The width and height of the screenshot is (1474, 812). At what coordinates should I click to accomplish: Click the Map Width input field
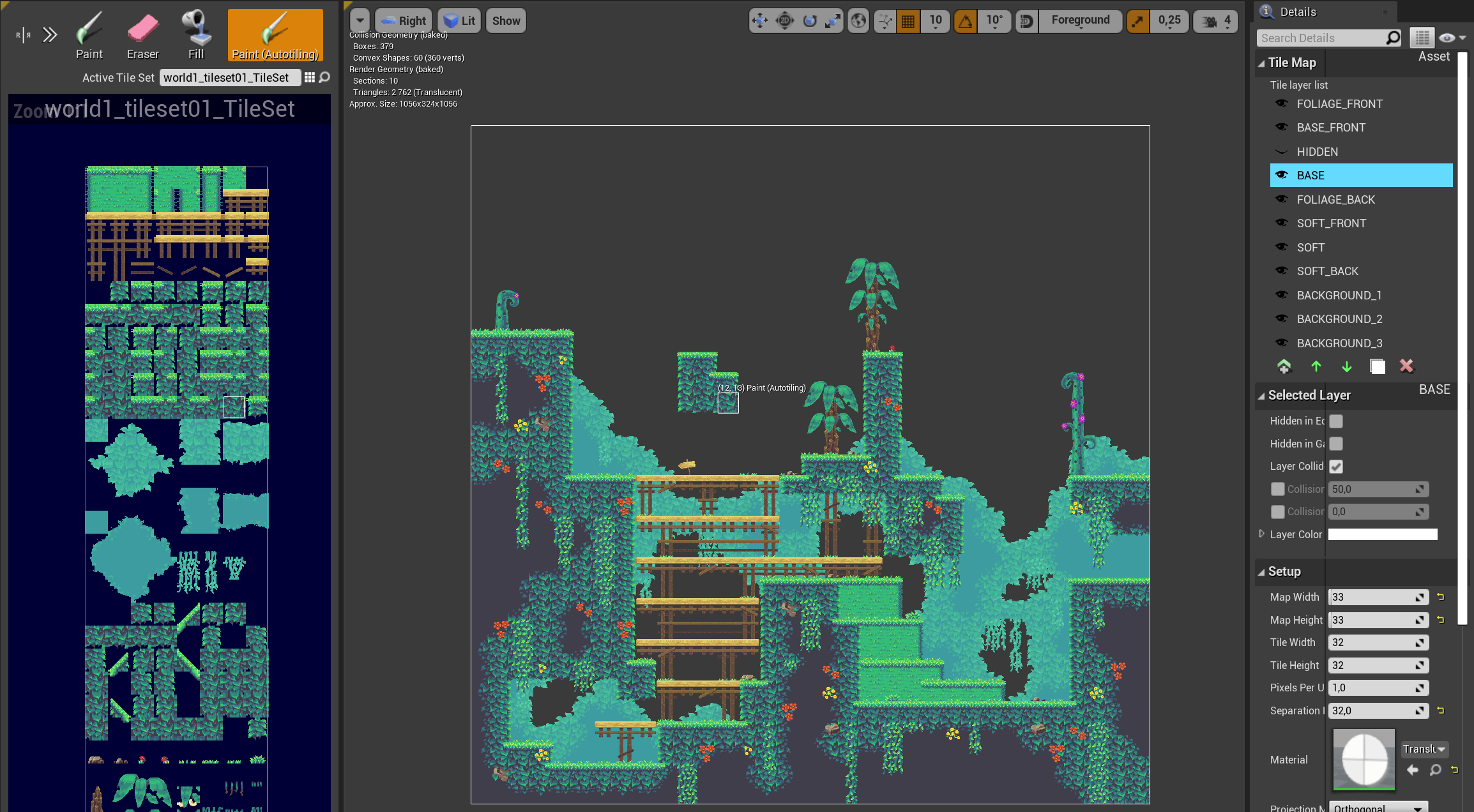click(x=1375, y=597)
